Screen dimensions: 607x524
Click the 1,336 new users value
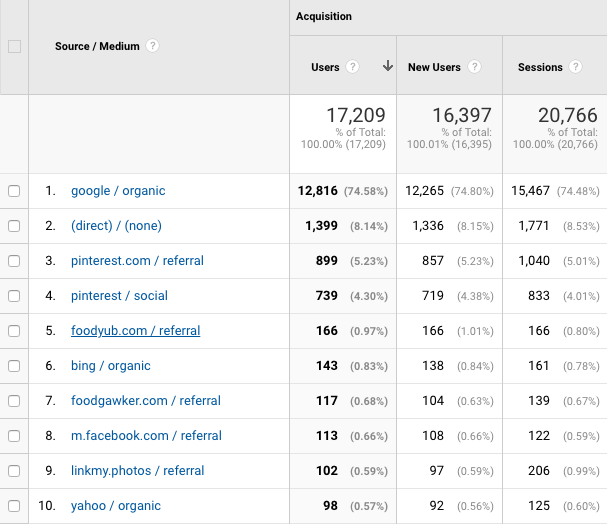[x=428, y=226]
